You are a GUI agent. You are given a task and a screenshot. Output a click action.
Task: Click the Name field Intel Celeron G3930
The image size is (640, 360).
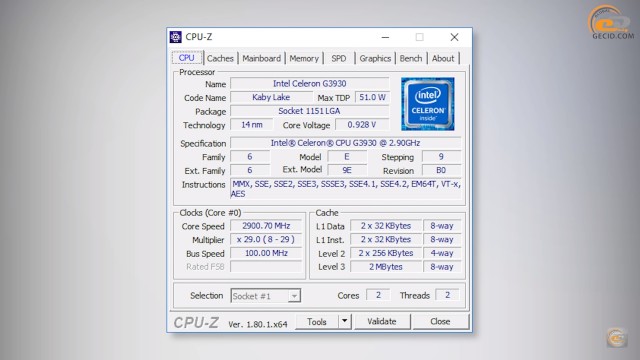pyautogui.click(x=310, y=84)
